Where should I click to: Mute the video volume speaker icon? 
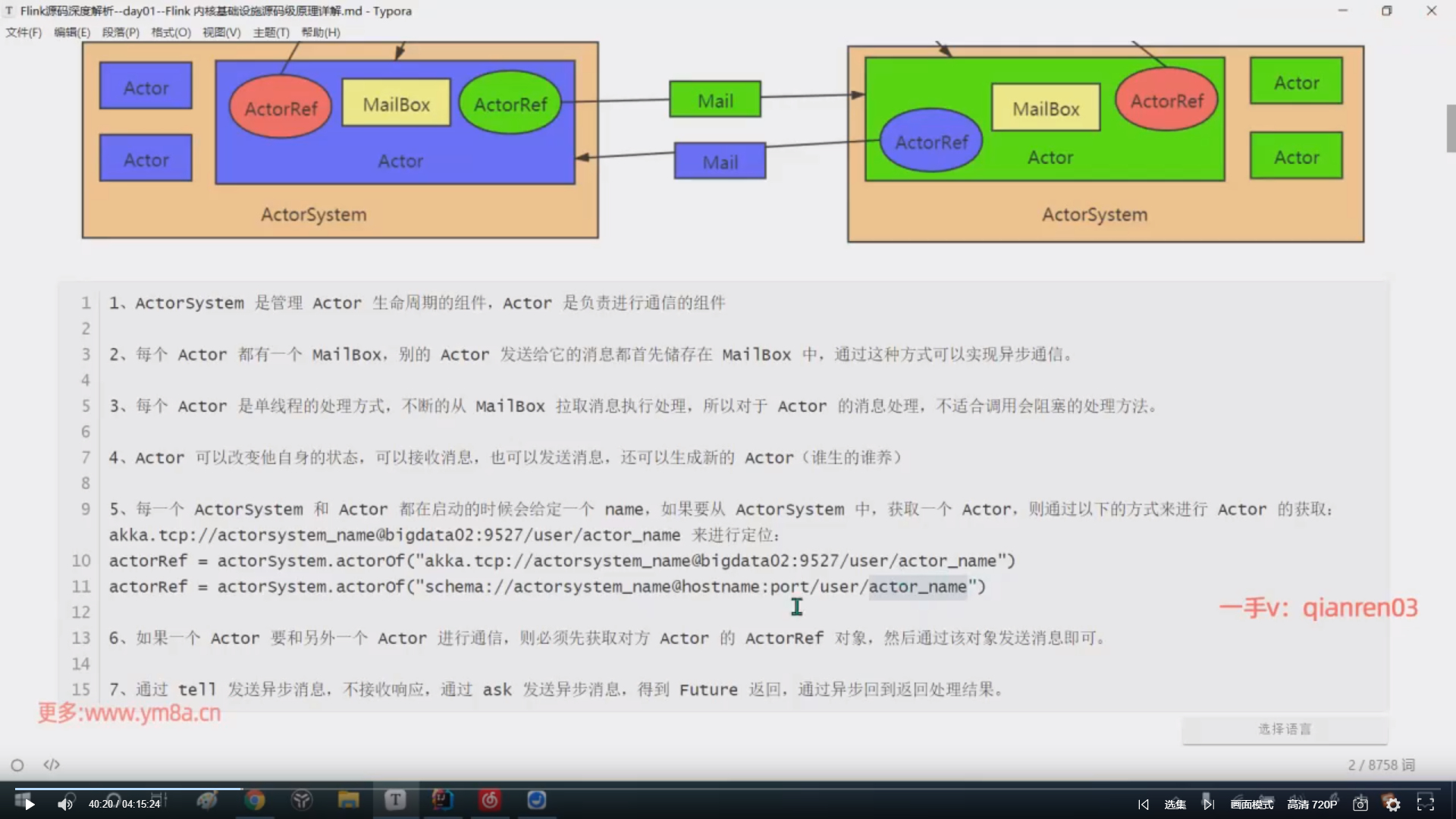tap(65, 805)
